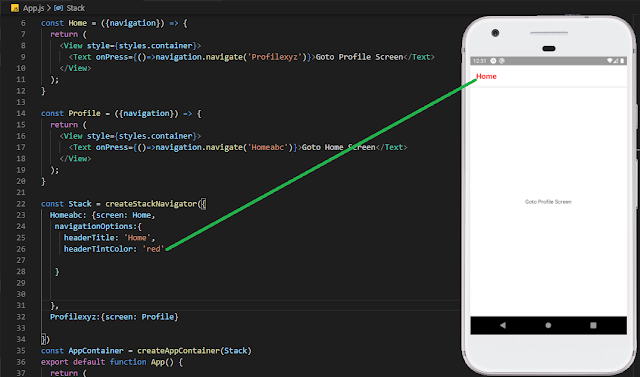Click the emulator clock showing 12:31
The width and height of the screenshot is (640, 377).
(480, 61)
